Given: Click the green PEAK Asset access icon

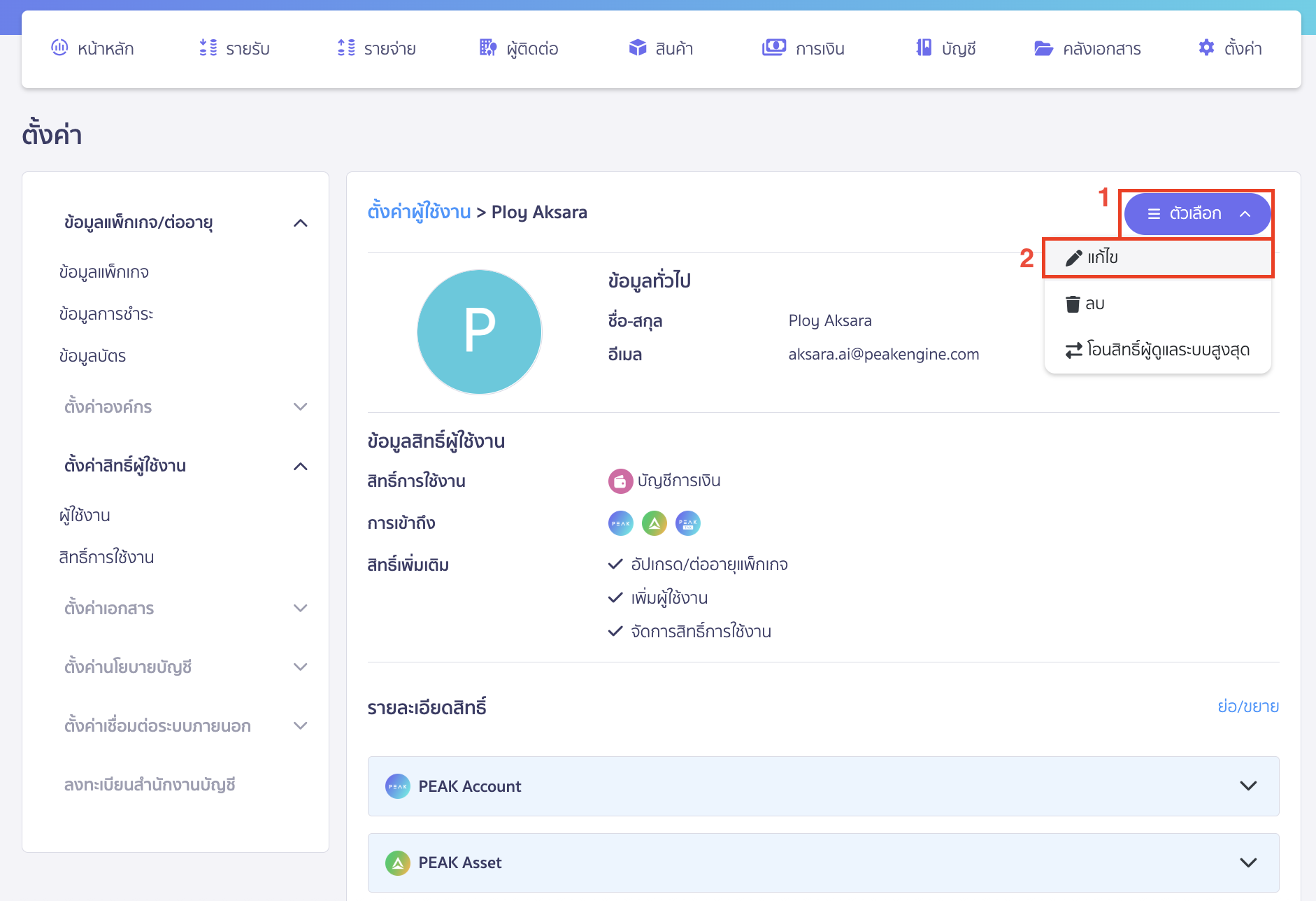Looking at the screenshot, I should coord(654,523).
